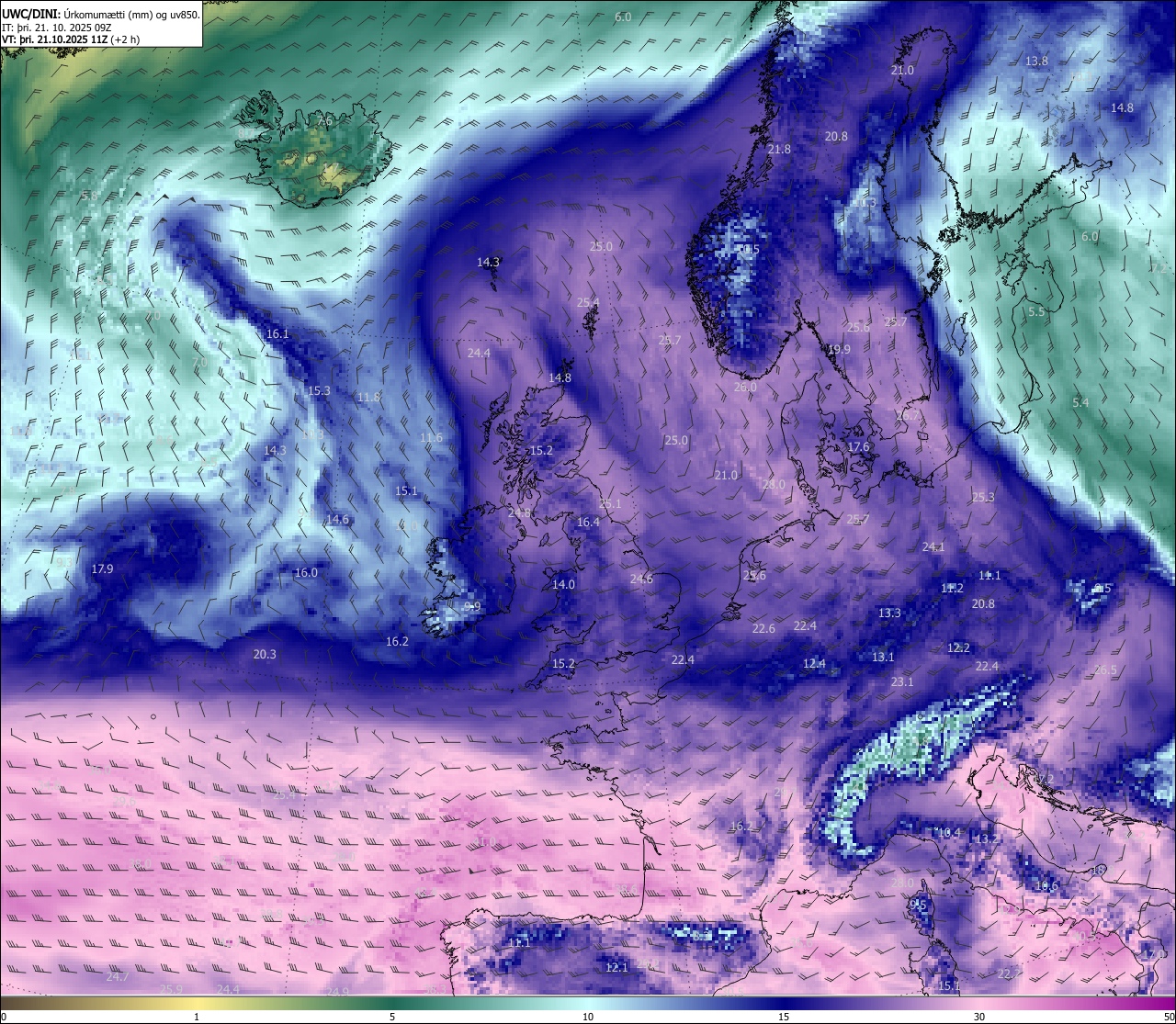Click the legend tick label 15
The height and width of the screenshot is (1024, 1176).
784,1017
